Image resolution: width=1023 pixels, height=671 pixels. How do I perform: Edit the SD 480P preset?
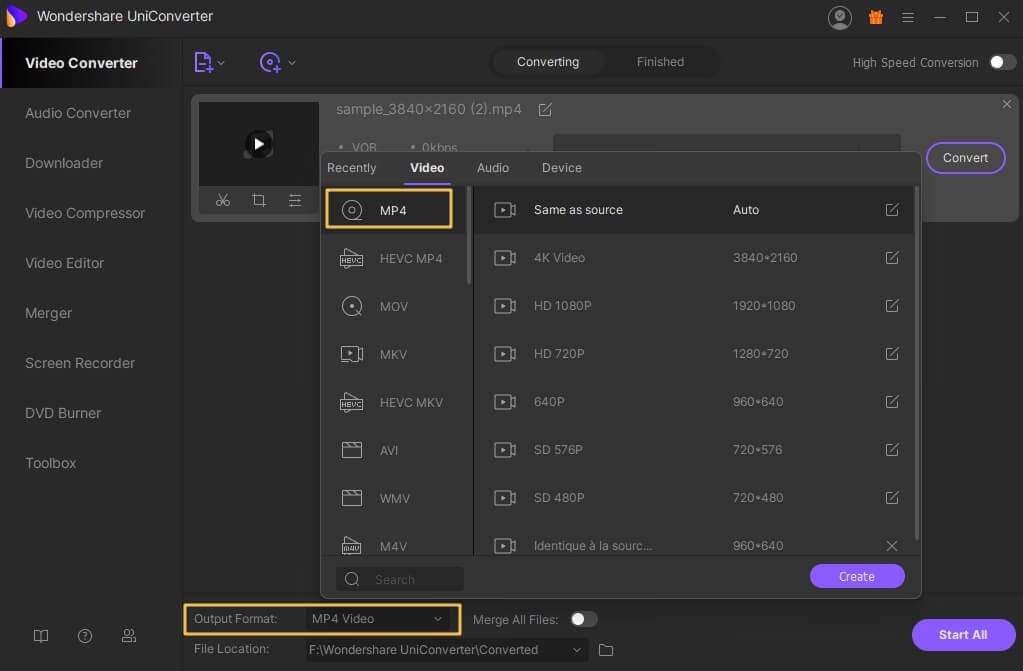pos(892,497)
